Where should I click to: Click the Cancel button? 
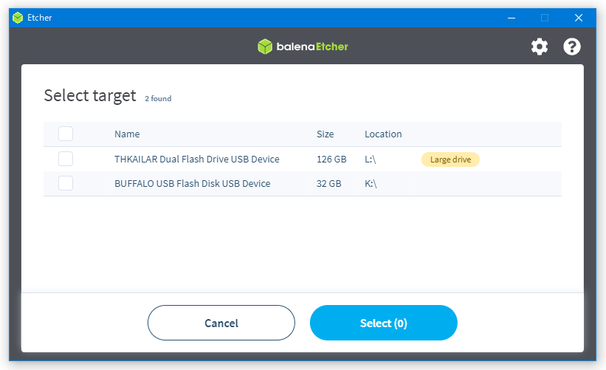tap(221, 323)
